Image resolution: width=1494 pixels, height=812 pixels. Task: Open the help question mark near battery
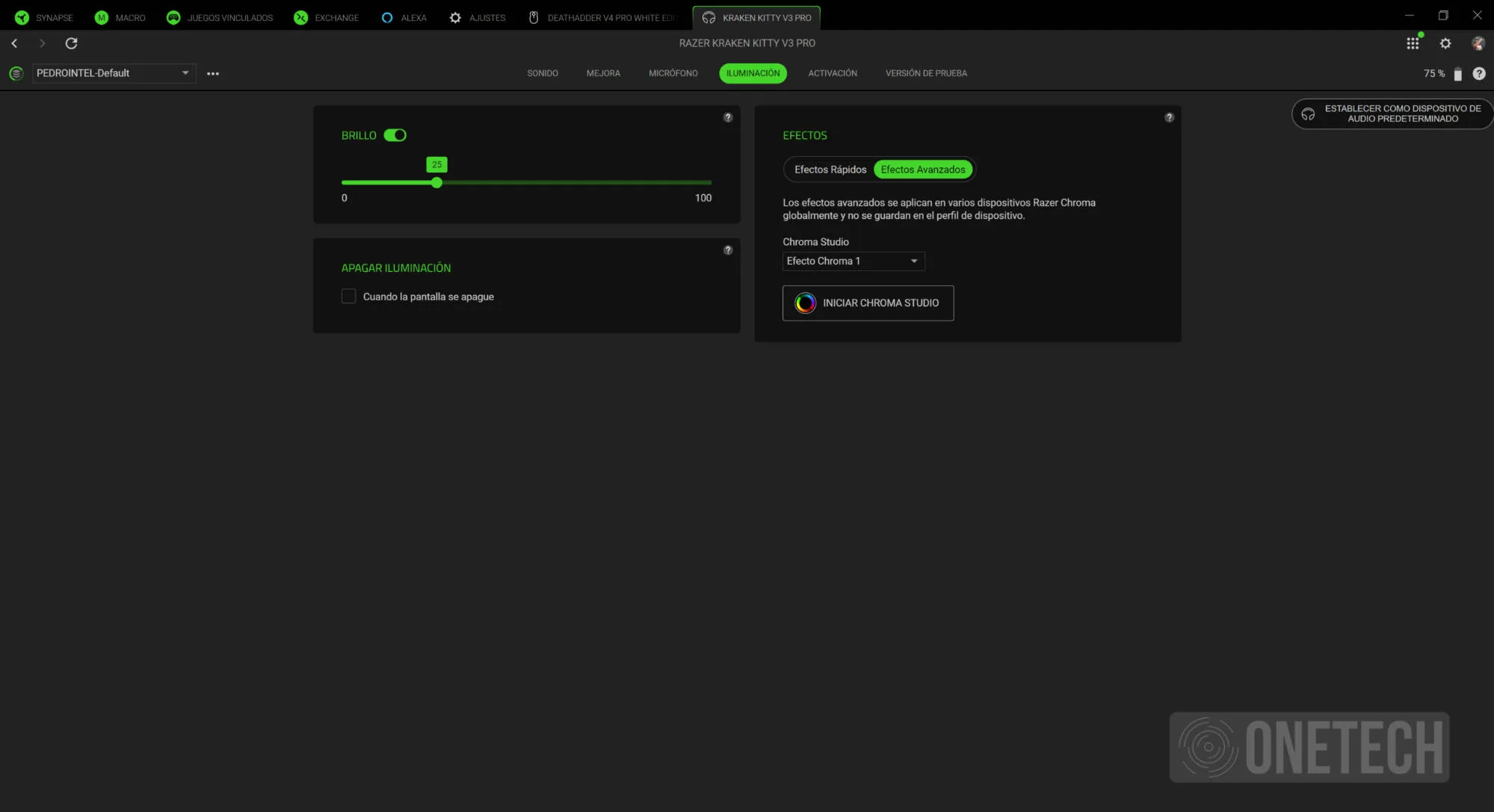click(1479, 73)
